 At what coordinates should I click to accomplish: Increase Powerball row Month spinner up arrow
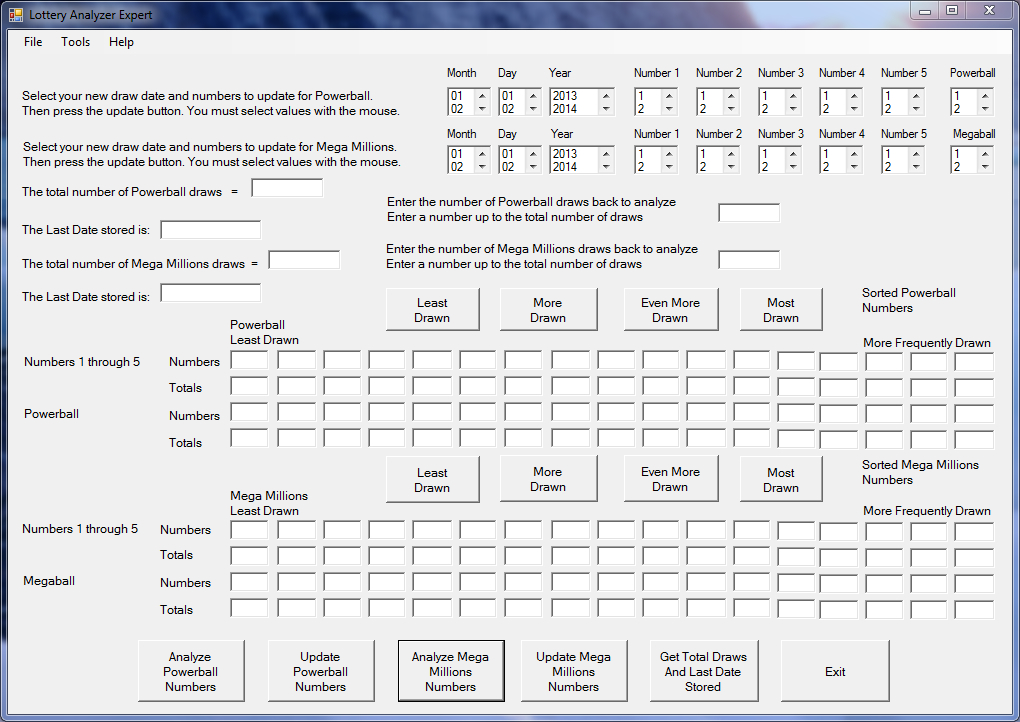[x=482, y=96]
